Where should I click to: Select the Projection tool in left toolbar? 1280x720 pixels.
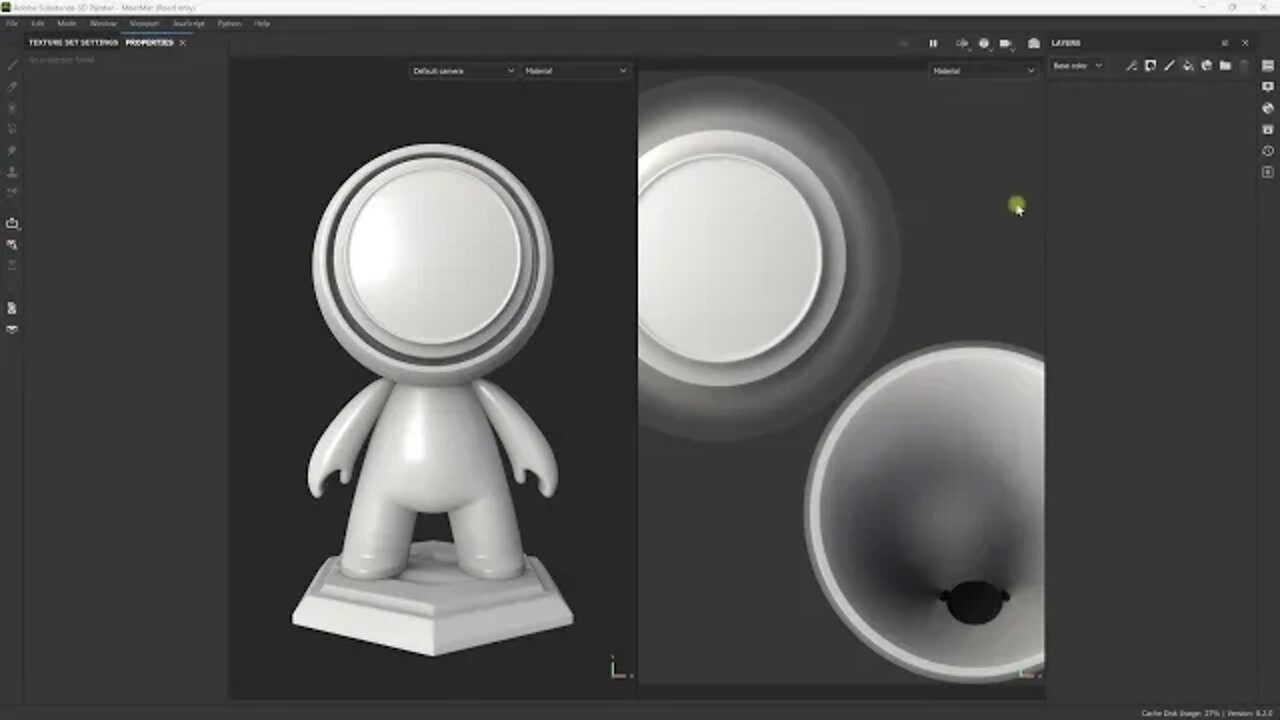click(x=12, y=108)
